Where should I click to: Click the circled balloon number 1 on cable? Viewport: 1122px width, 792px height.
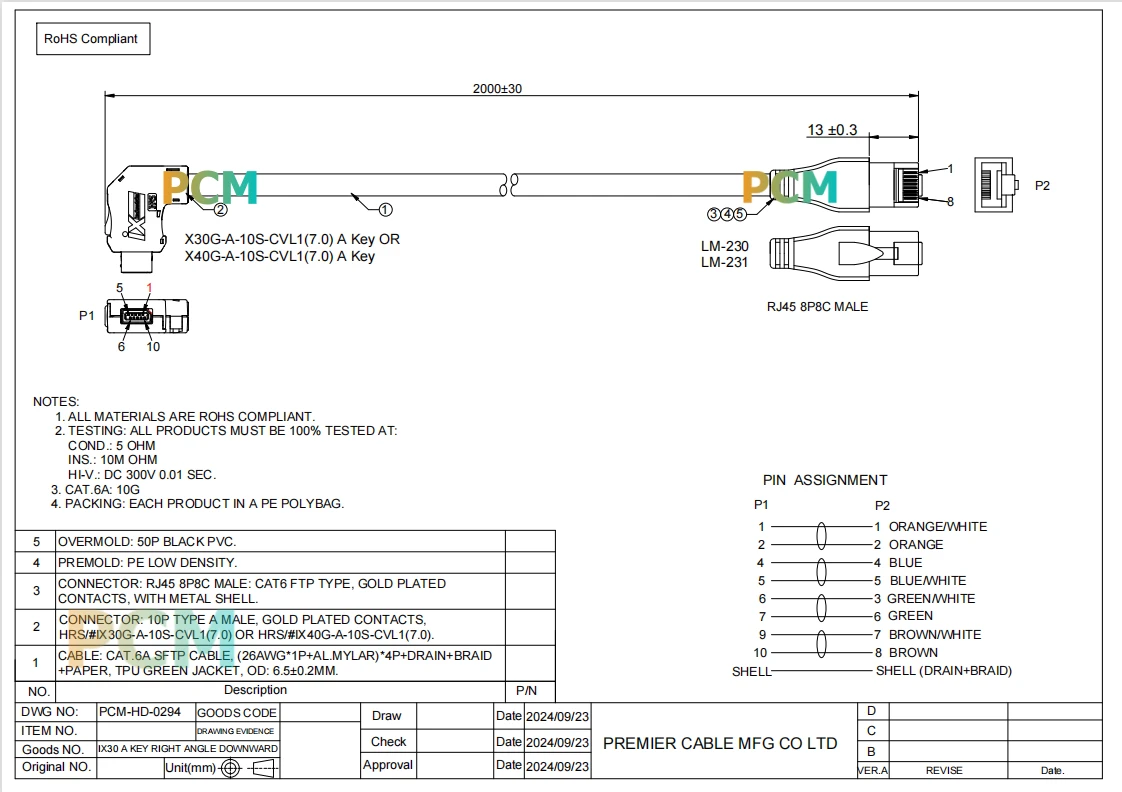pyautogui.click(x=385, y=210)
